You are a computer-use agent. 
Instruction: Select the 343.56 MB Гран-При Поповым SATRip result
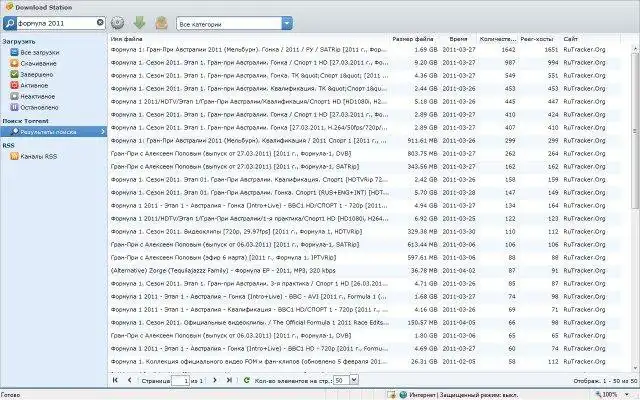365,167
